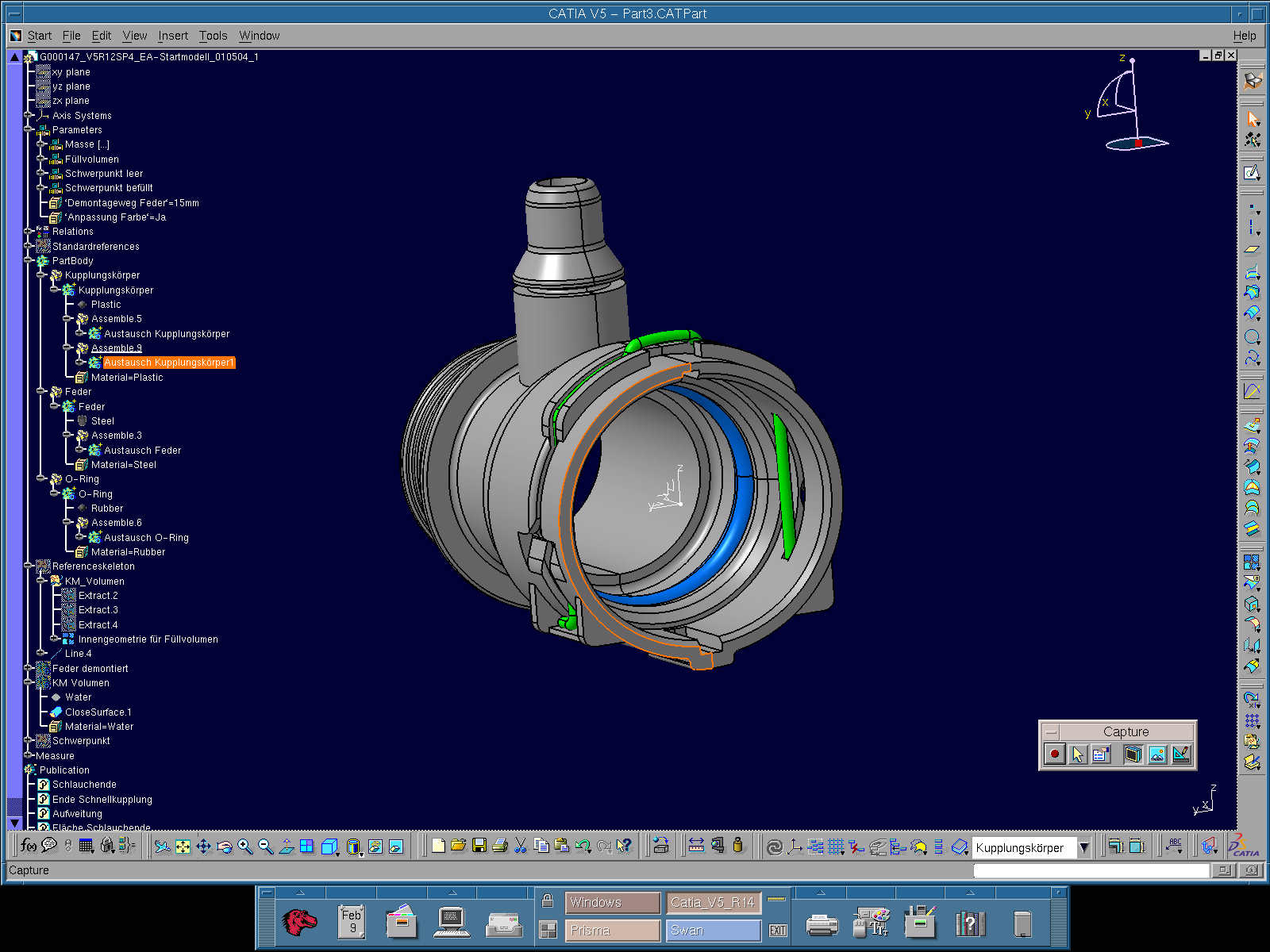Viewport: 1270px width, 952px height.
Task: Activate the Rotate view tool
Action: 224,846
